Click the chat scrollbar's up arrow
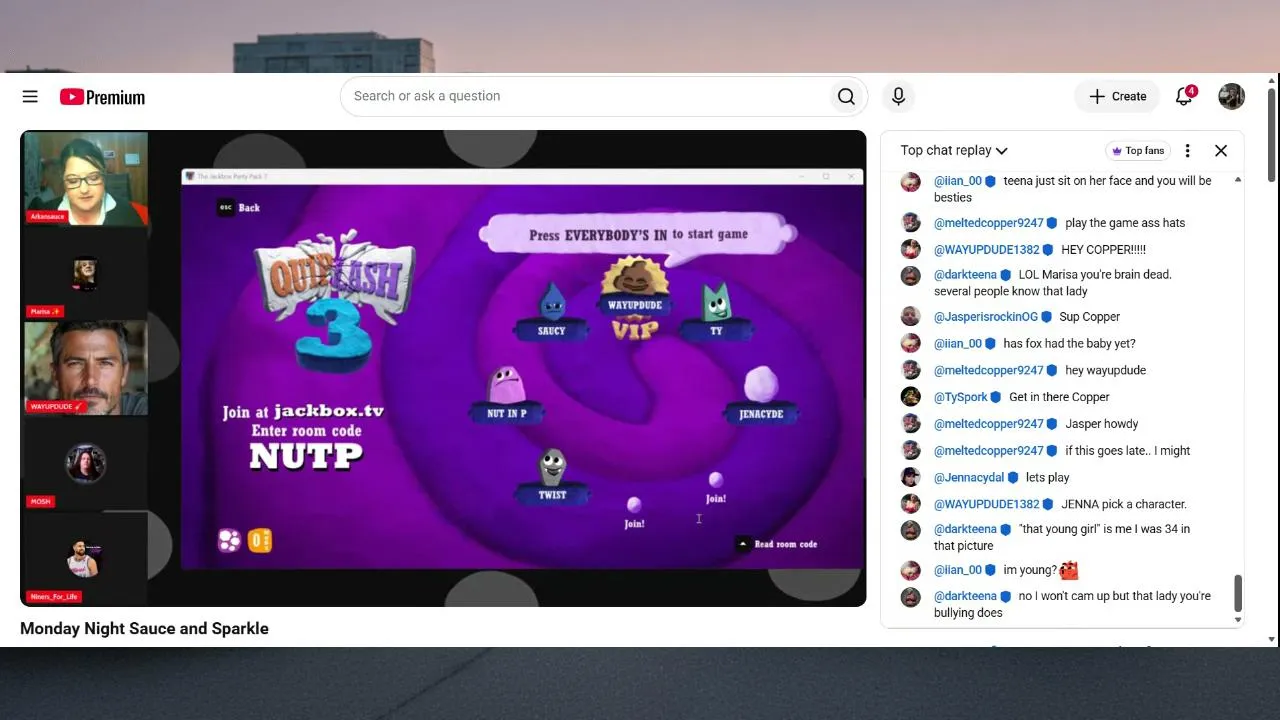 1238,179
